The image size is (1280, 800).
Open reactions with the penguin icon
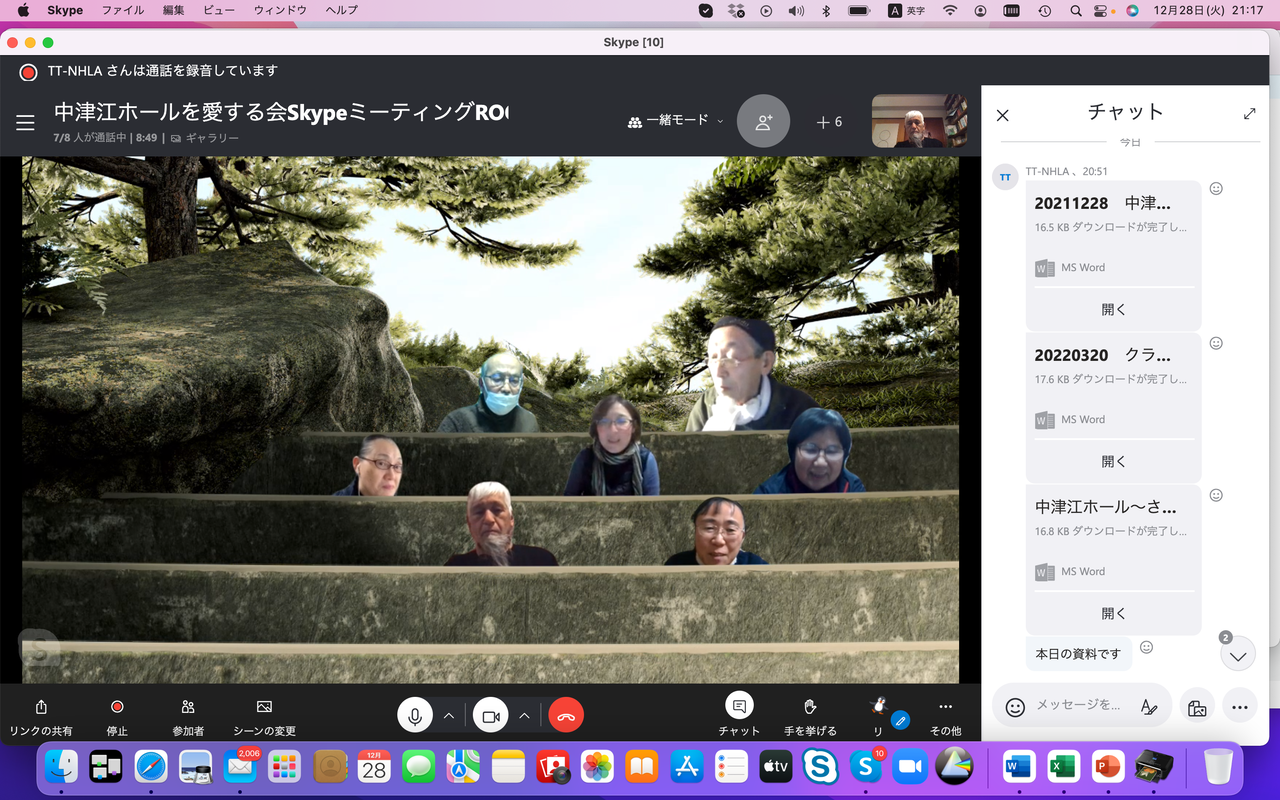[879, 717]
